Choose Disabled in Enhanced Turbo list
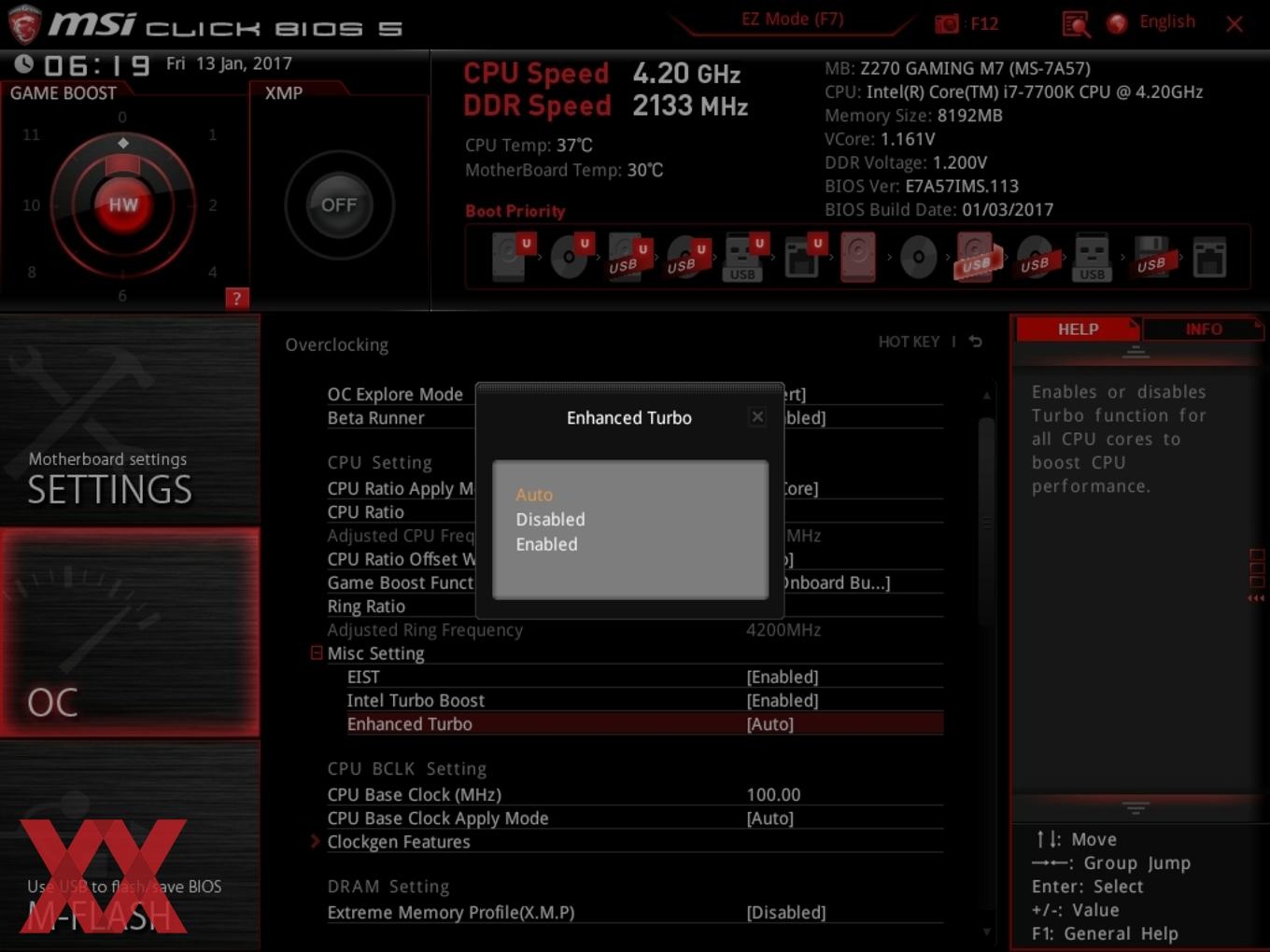The width and height of the screenshot is (1270, 952). pos(550,519)
